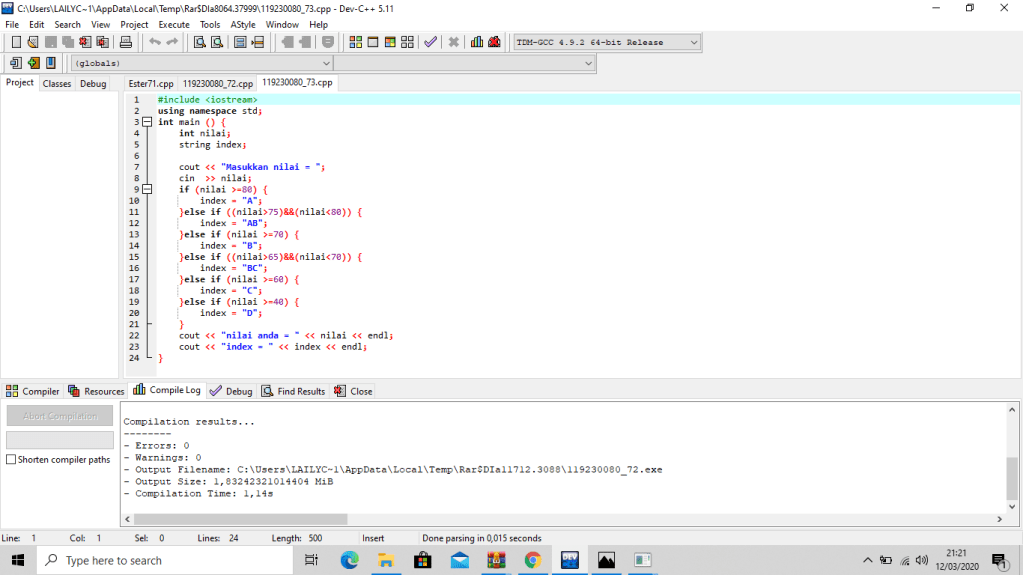1023x575 pixels.
Task: Open Microsoft Edge from the taskbar
Action: point(349,560)
